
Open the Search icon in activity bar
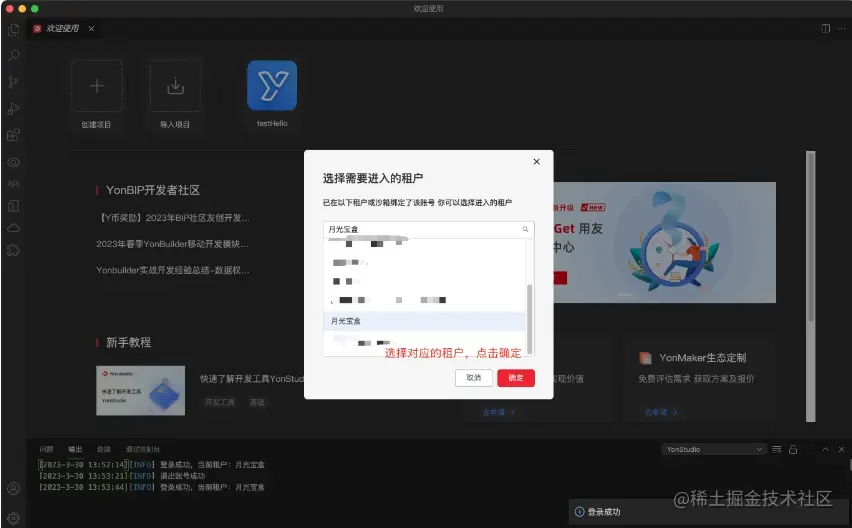14,55
